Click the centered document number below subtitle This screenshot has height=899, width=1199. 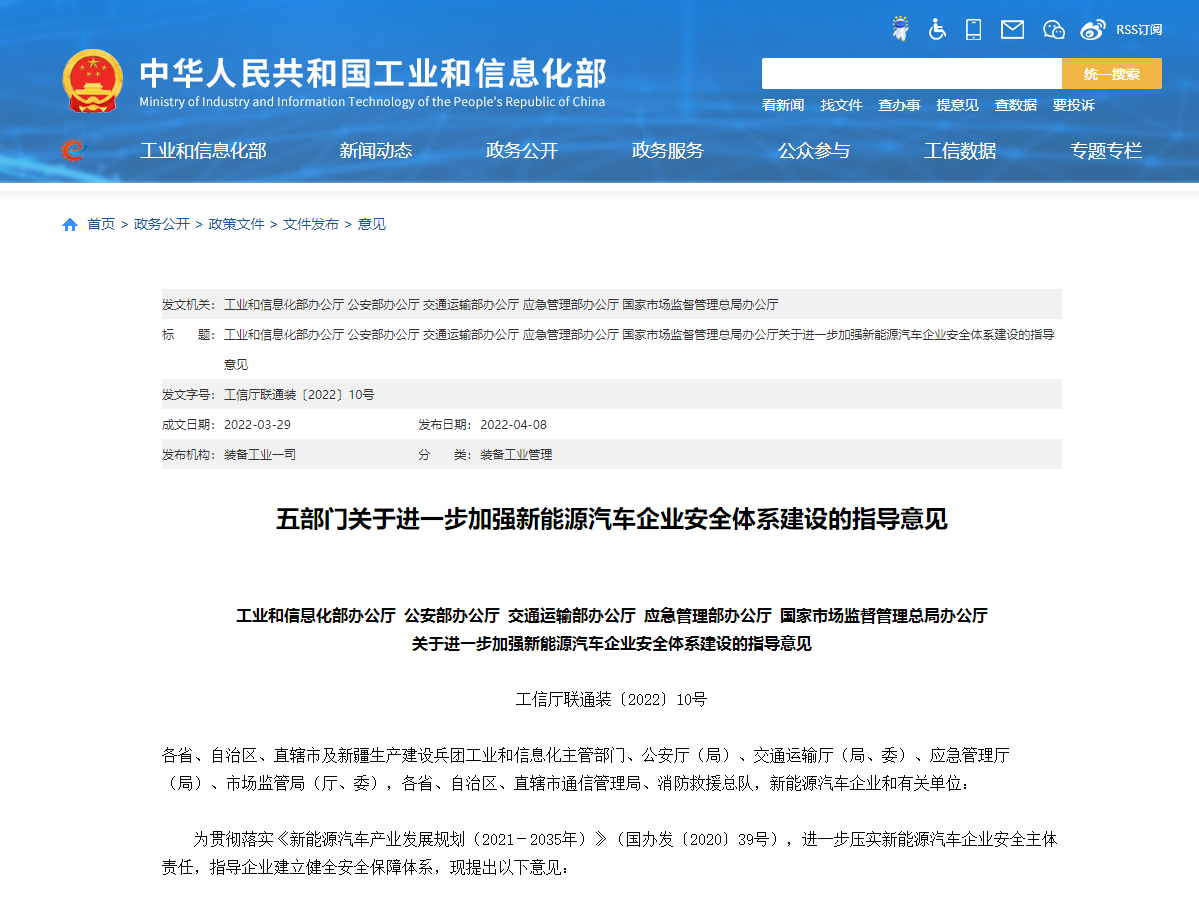click(612, 699)
